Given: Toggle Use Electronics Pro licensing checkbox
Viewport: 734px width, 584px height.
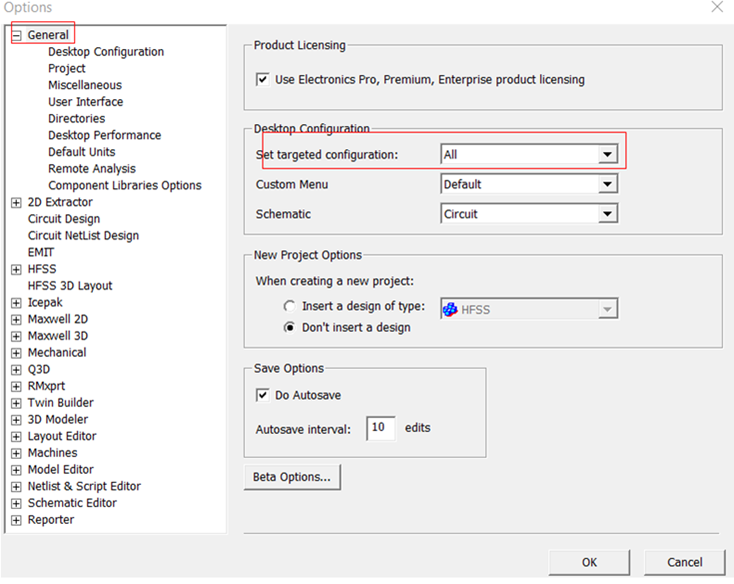Looking at the screenshot, I should (263, 80).
